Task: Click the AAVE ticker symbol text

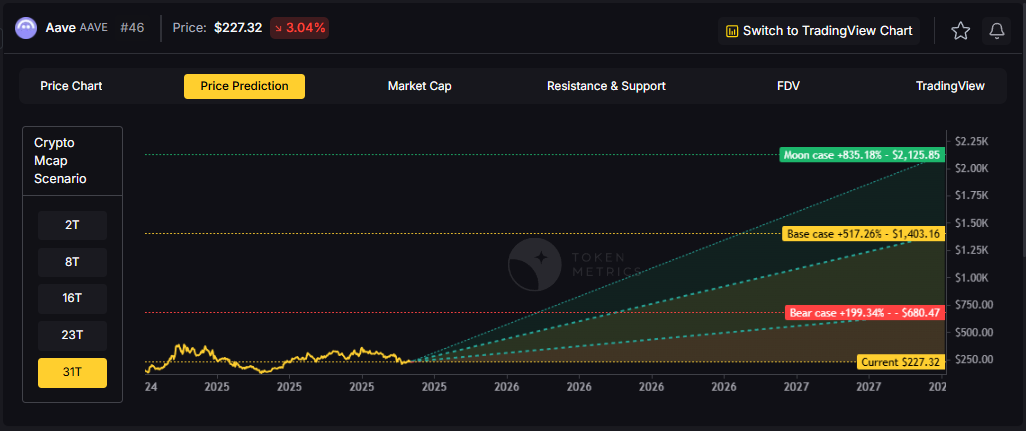Action: 94,28
